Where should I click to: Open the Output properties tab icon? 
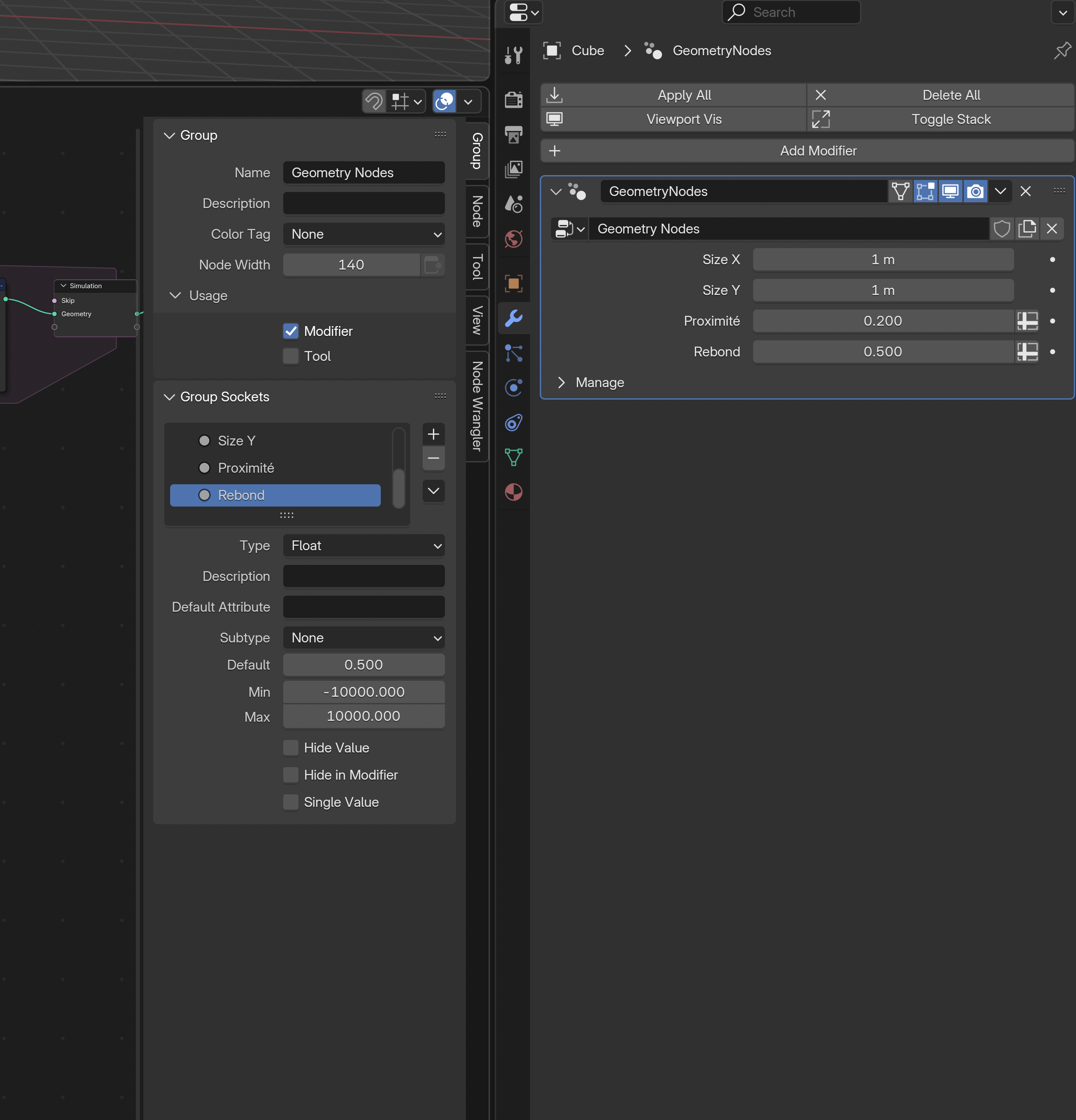click(x=514, y=134)
